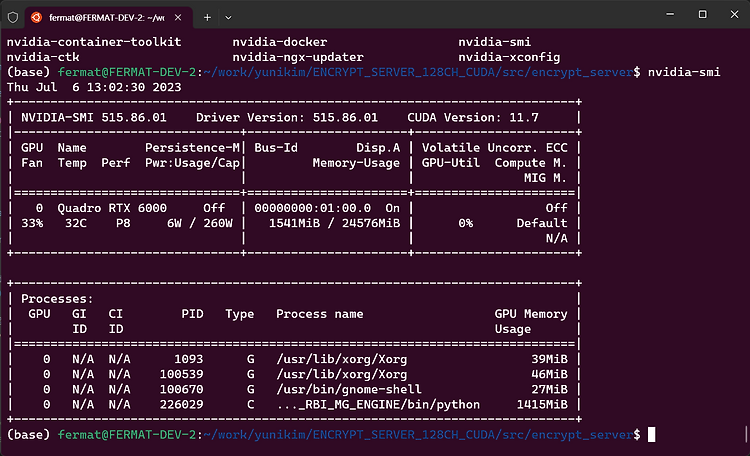Click GPU memory usage 27MiB
The height and width of the screenshot is (456, 750).
point(549,389)
